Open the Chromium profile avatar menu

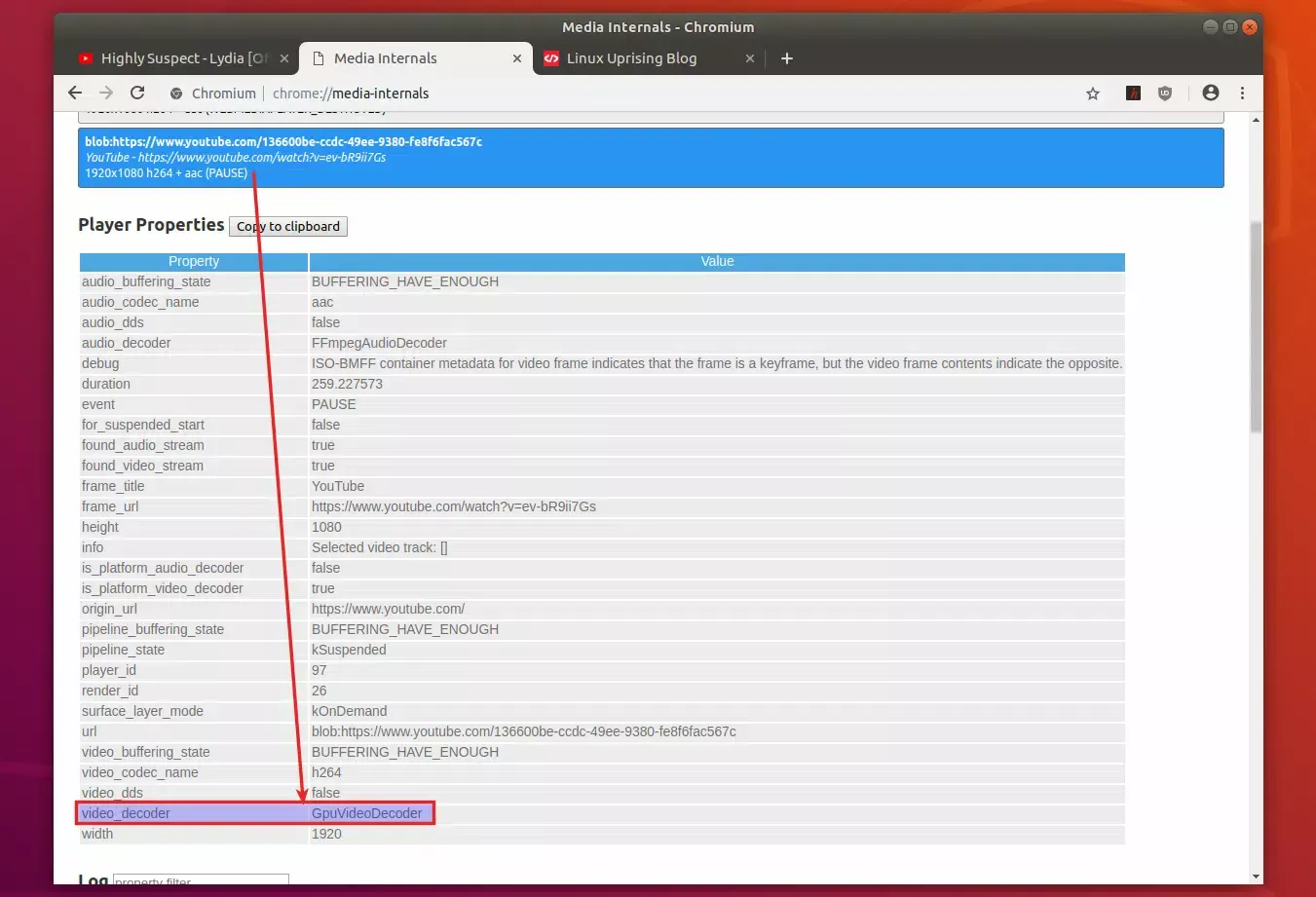point(1211,93)
